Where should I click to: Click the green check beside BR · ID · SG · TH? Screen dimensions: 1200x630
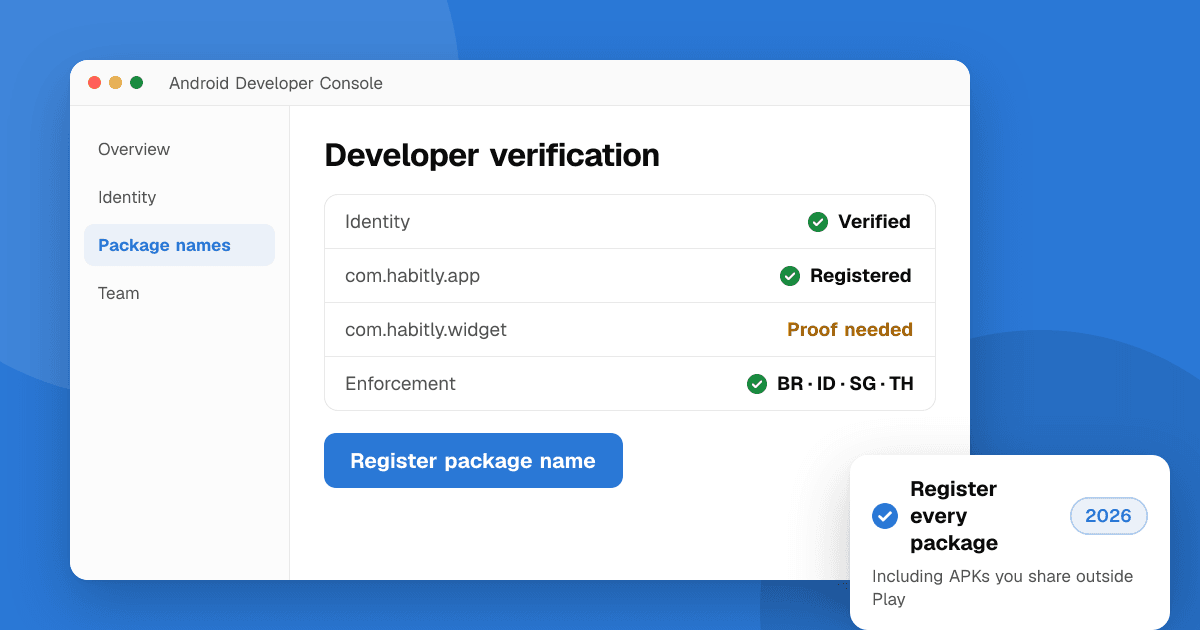757,384
